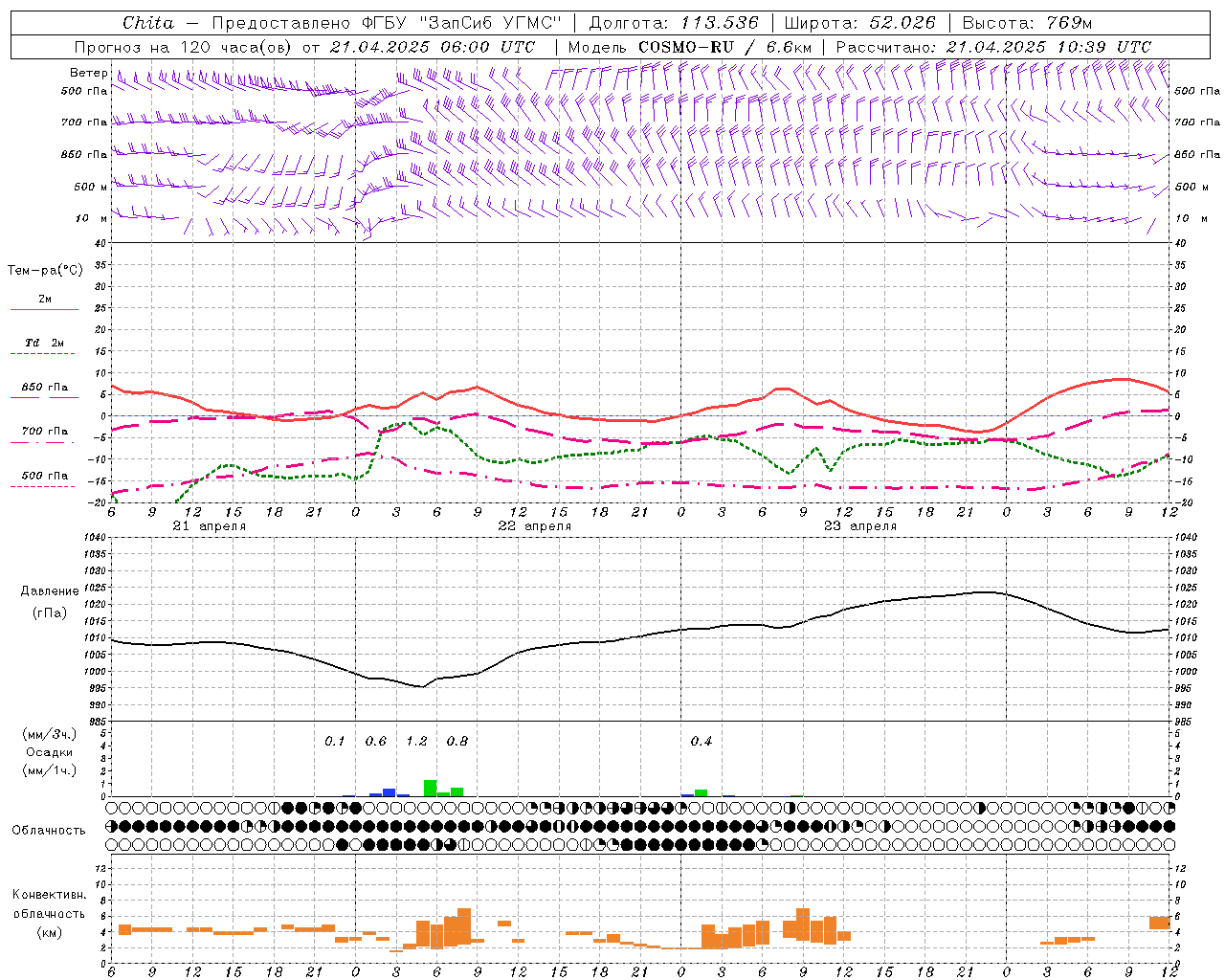Click the "1.2" precipitation value
This screenshot has height=980, width=1225.
(x=416, y=741)
